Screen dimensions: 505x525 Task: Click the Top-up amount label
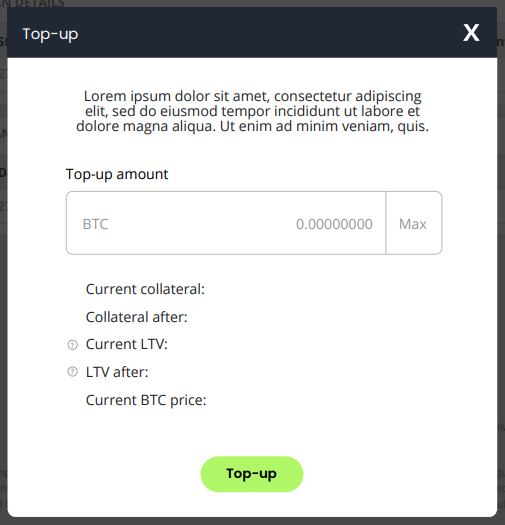click(117, 174)
